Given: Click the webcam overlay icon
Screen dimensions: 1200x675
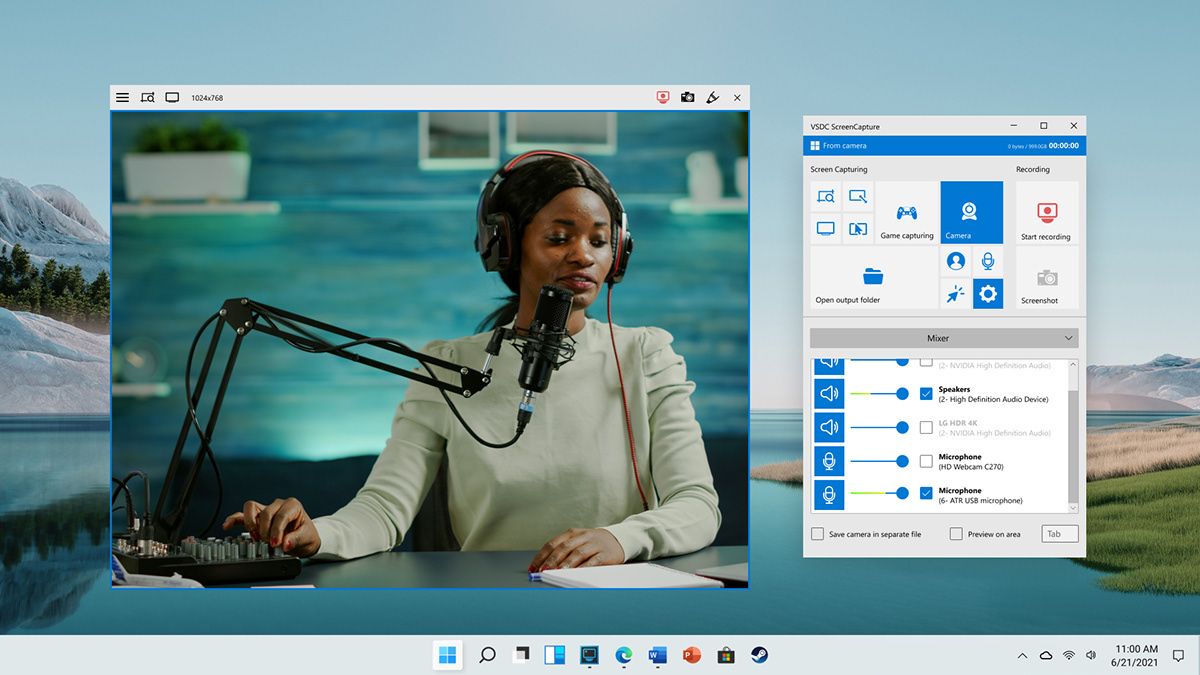Looking at the screenshot, I should pyautogui.click(x=956, y=261).
